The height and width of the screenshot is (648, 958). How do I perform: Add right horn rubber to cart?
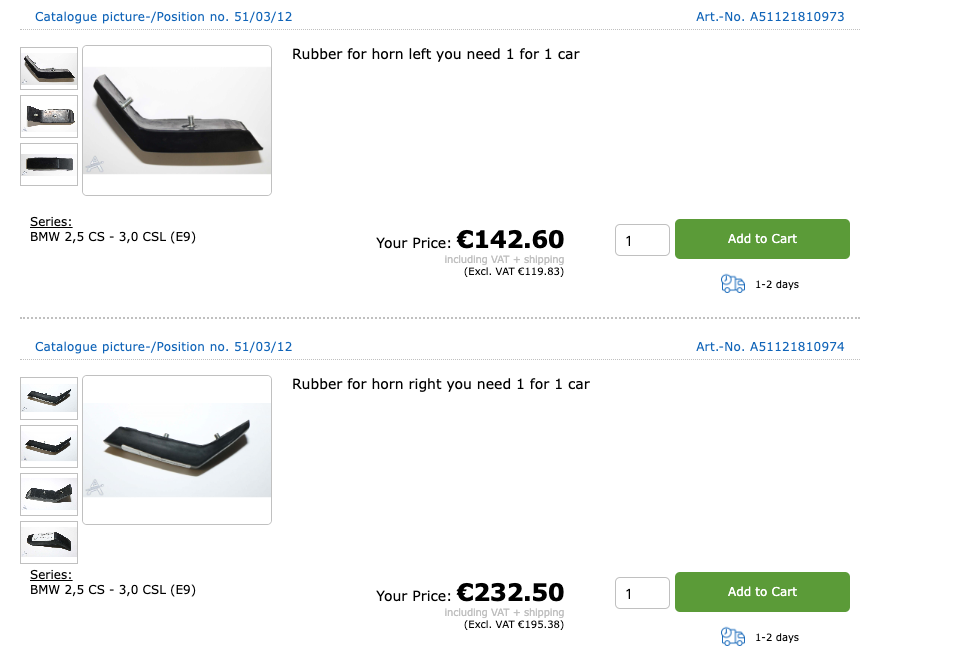(762, 592)
